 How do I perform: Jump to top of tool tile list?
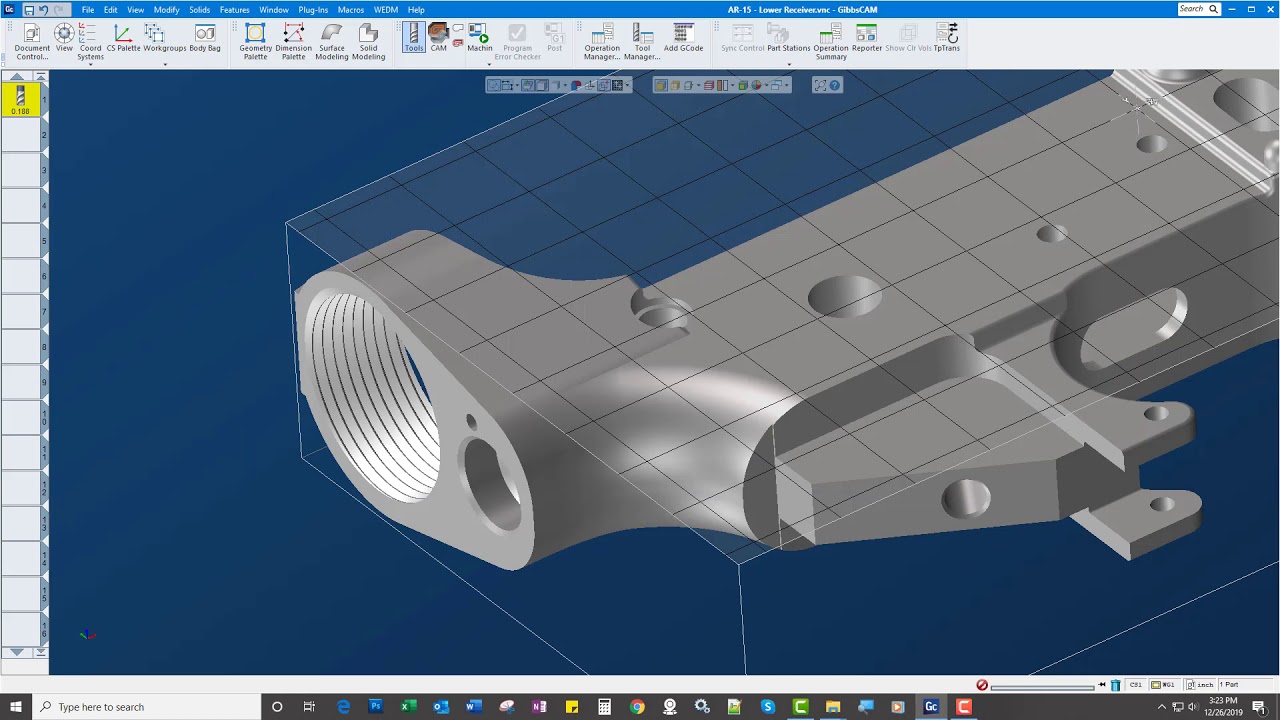40,76
